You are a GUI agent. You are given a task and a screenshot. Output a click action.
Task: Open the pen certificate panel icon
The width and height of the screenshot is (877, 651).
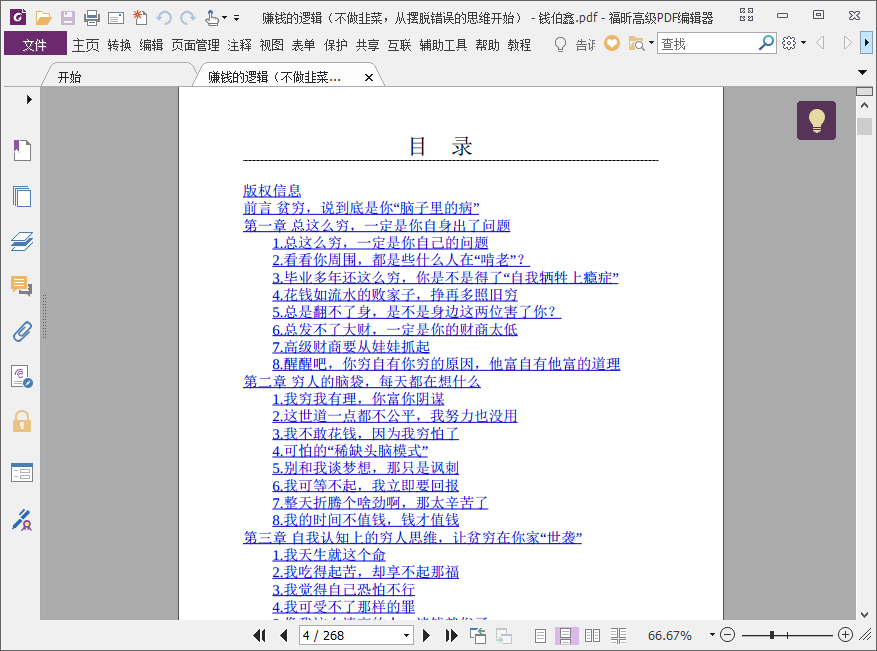pyautogui.click(x=22, y=520)
